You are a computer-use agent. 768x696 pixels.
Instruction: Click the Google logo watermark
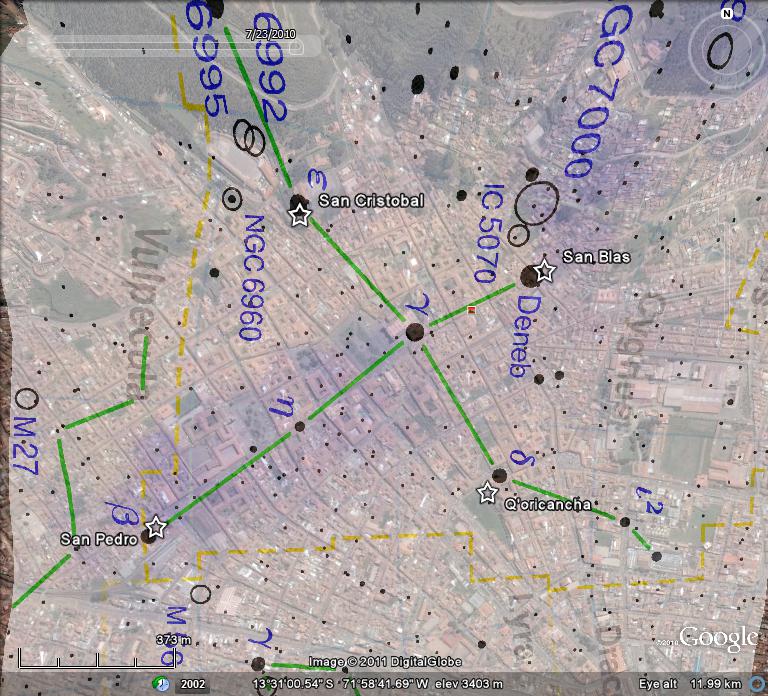pyautogui.click(x=716, y=638)
